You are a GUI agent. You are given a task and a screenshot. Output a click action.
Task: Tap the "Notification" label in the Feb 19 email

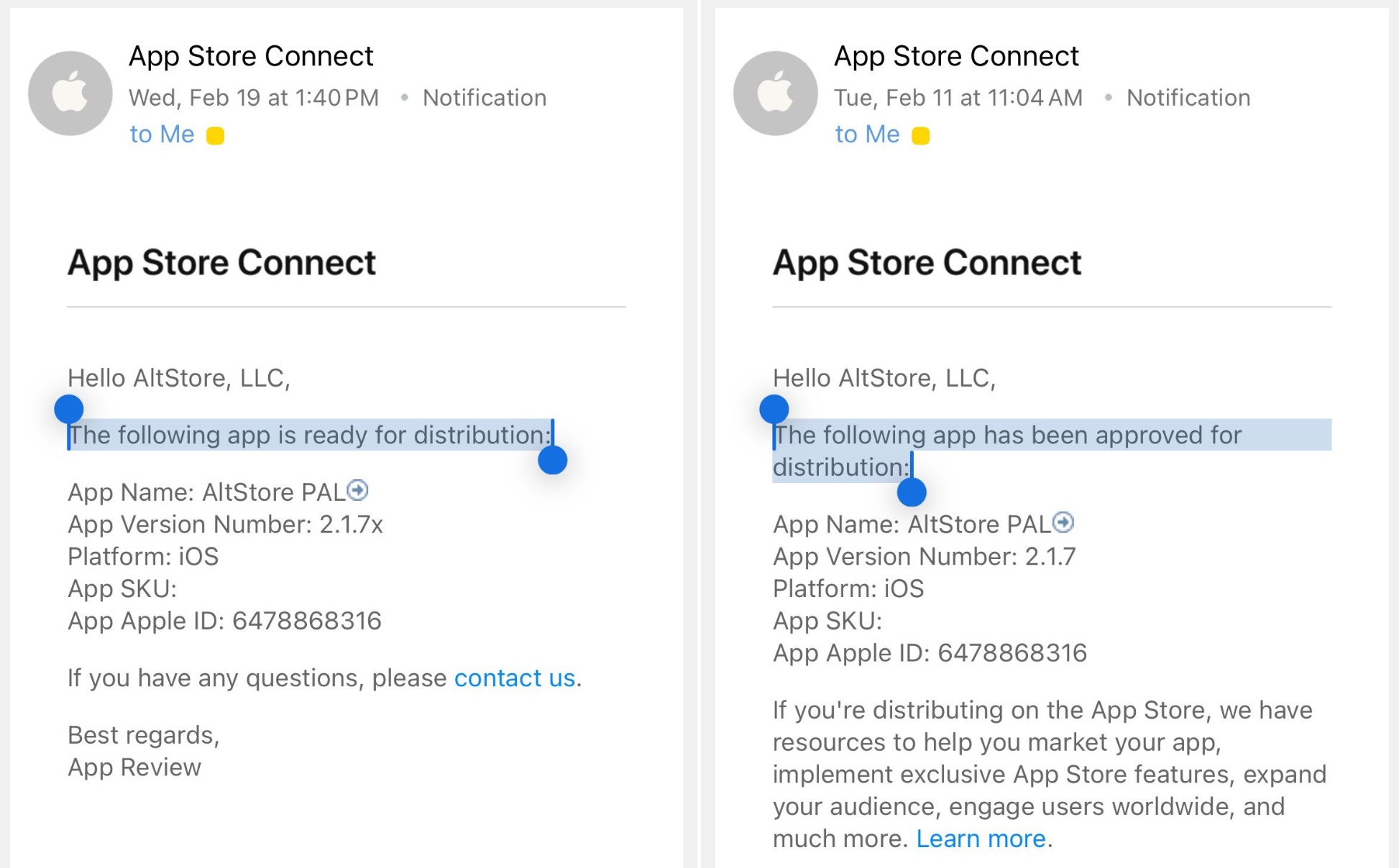point(485,98)
